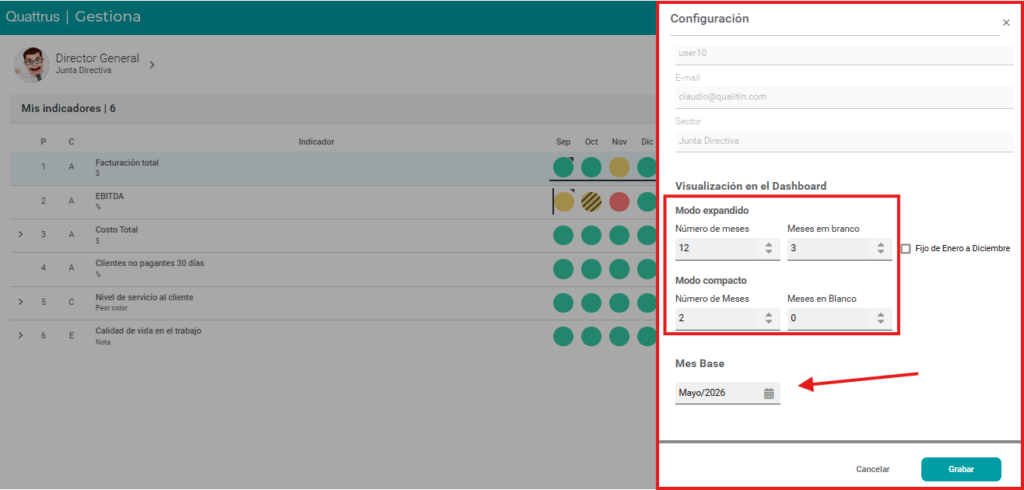Screen dimensions: 1024x490
Task: Click the E-mail field claudio@qualitin.com
Action: [844, 97]
